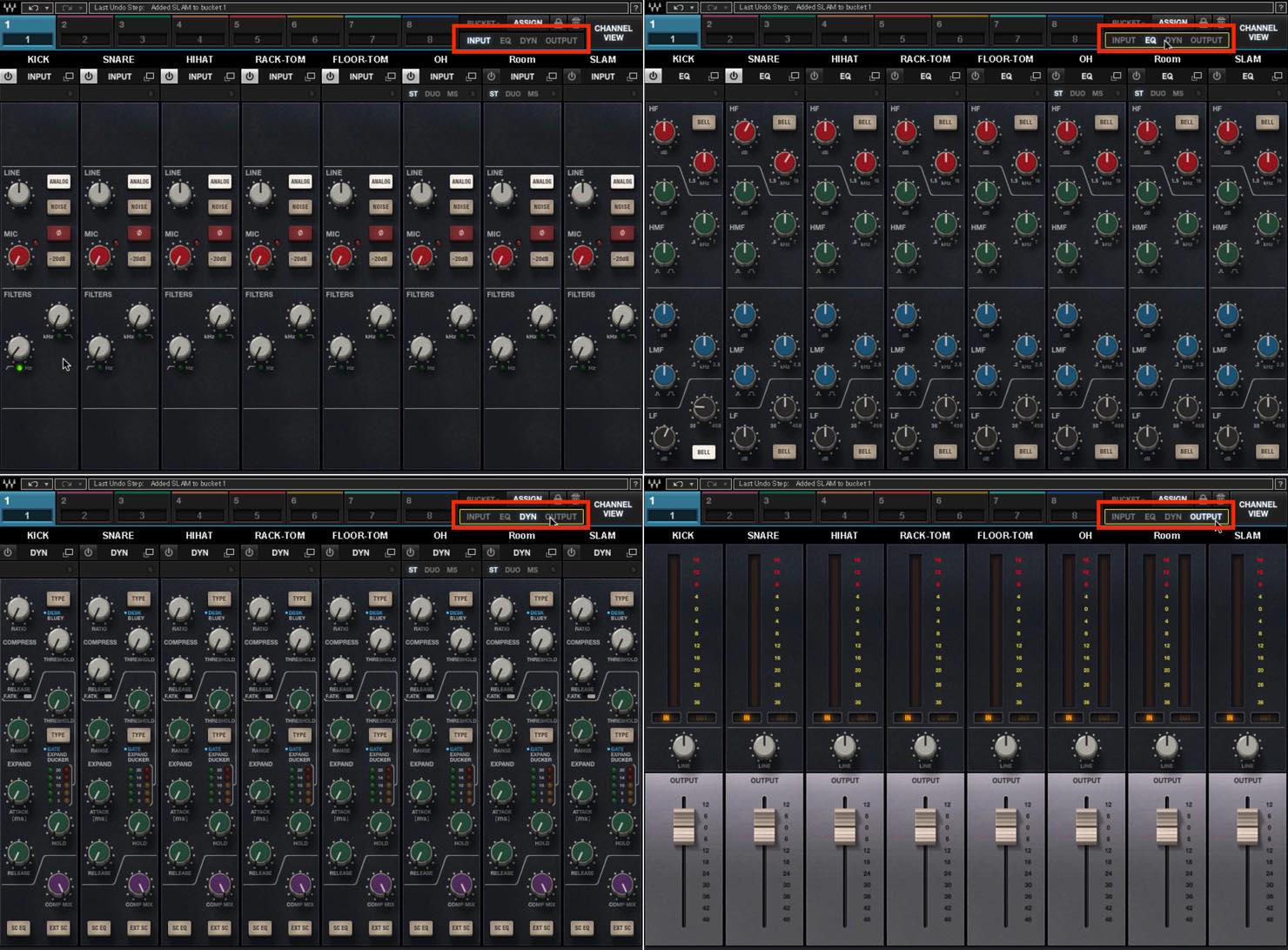Select INPUT tab in OUTPUT view

1123,517
